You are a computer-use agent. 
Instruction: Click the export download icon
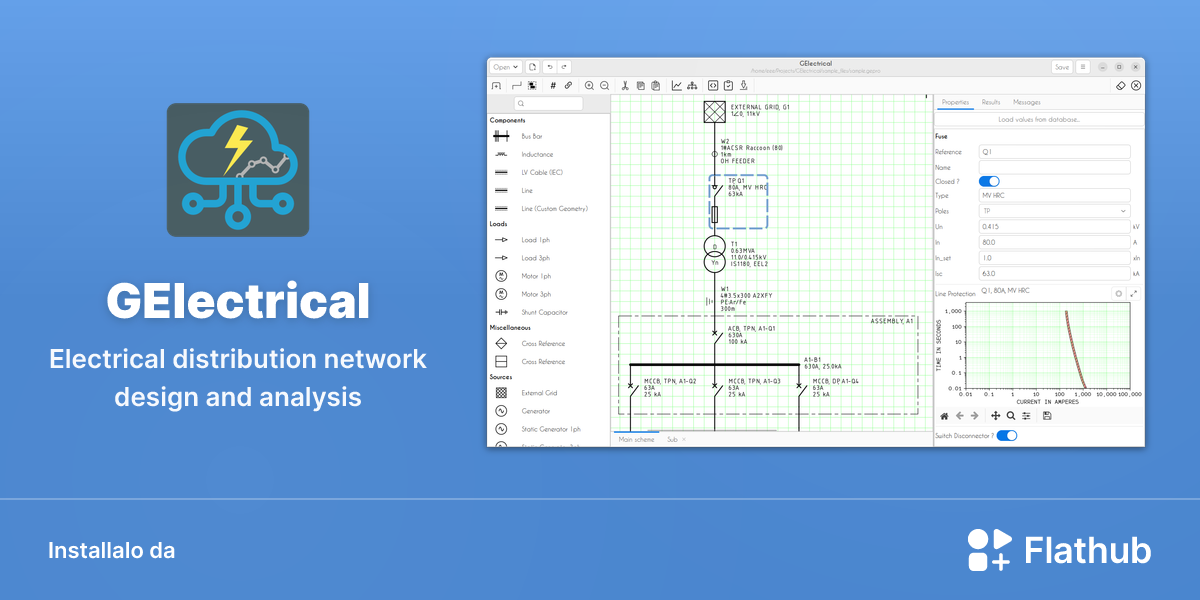click(743, 86)
